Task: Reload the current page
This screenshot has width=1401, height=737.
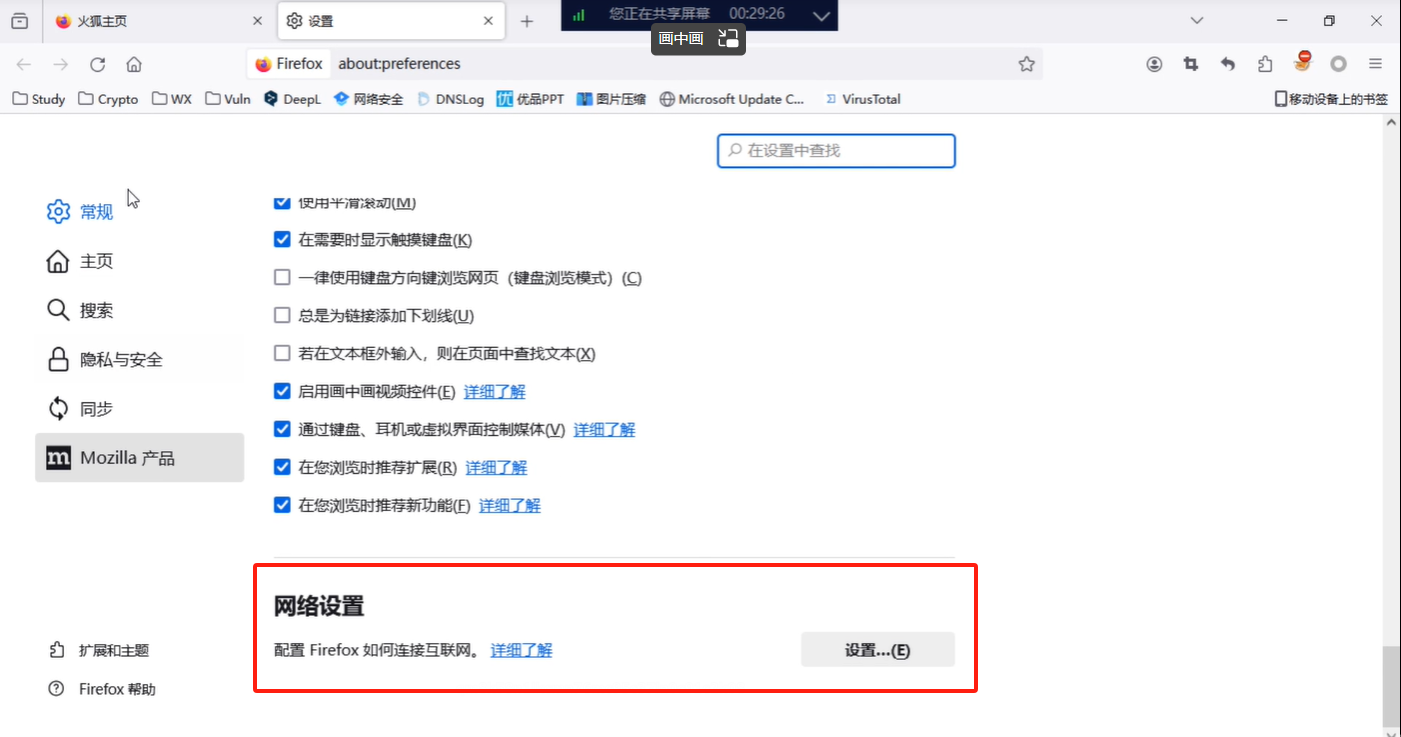Action: tap(97, 64)
